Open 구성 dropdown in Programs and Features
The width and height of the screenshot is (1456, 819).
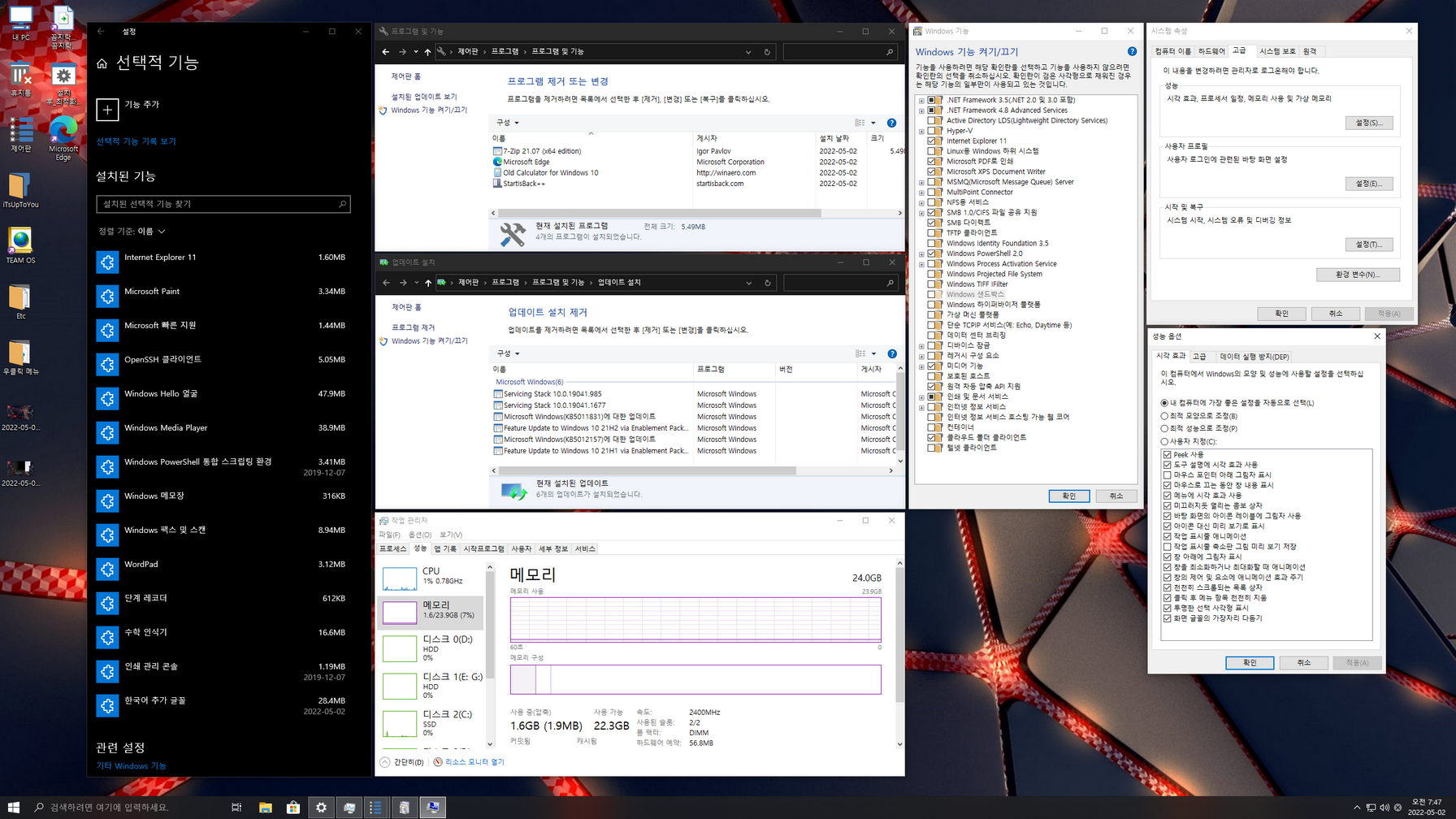click(x=508, y=123)
